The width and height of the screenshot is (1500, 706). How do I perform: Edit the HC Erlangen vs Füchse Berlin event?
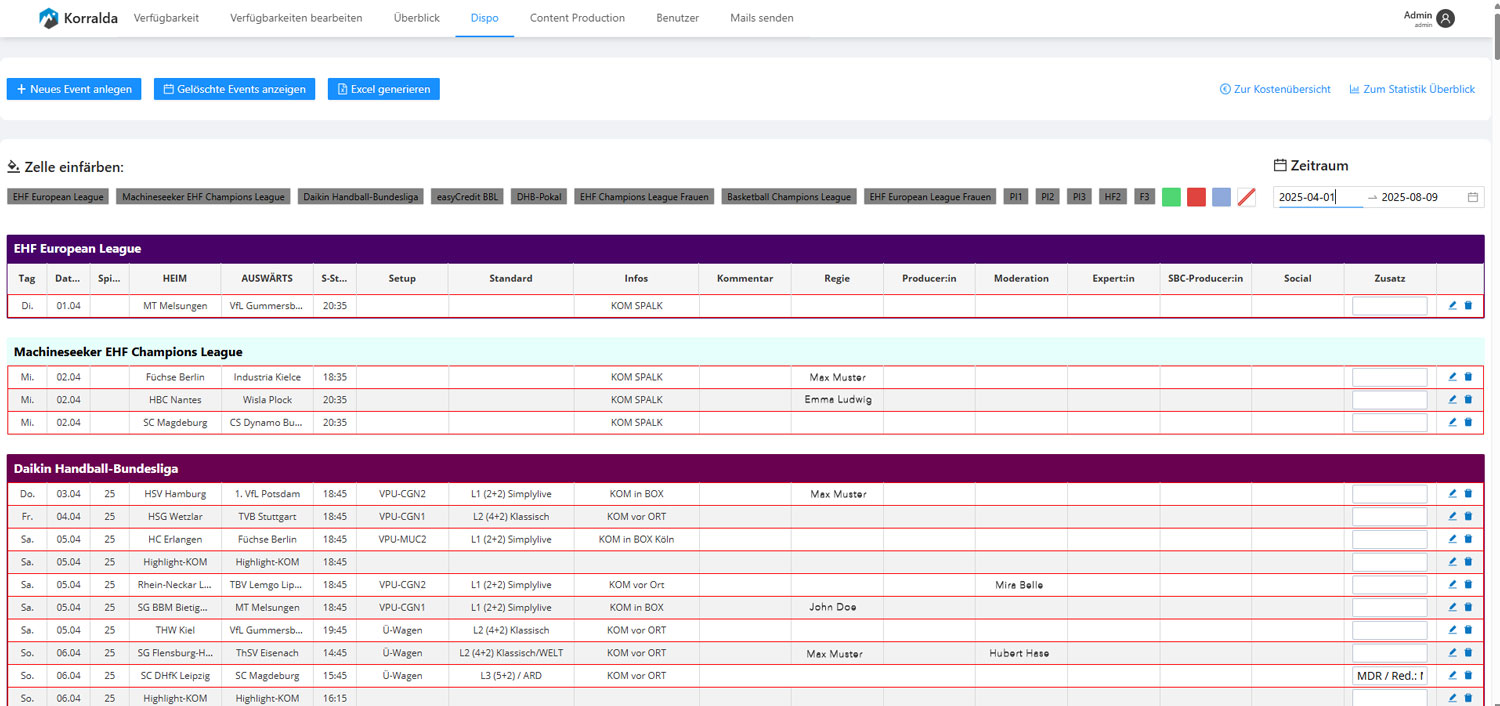(1453, 540)
